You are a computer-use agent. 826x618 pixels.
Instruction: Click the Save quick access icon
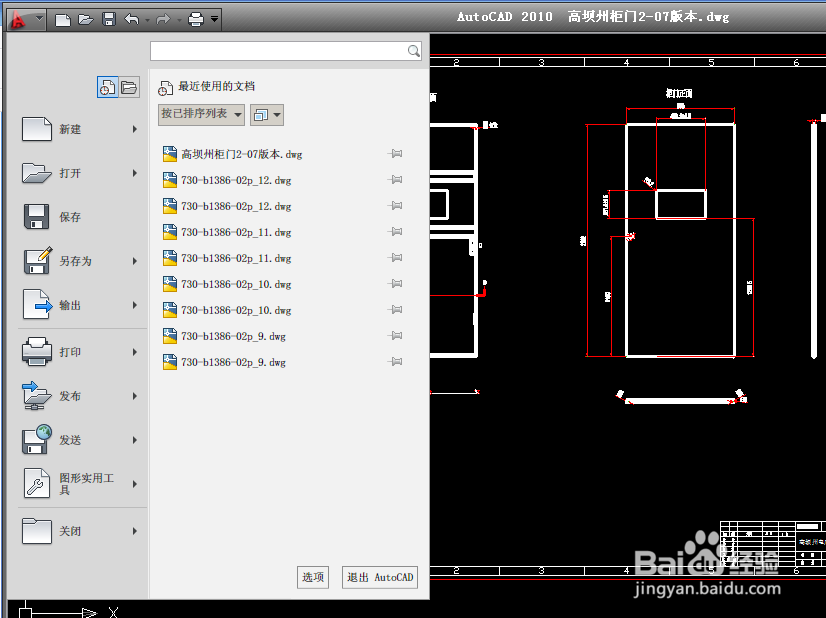[x=109, y=20]
